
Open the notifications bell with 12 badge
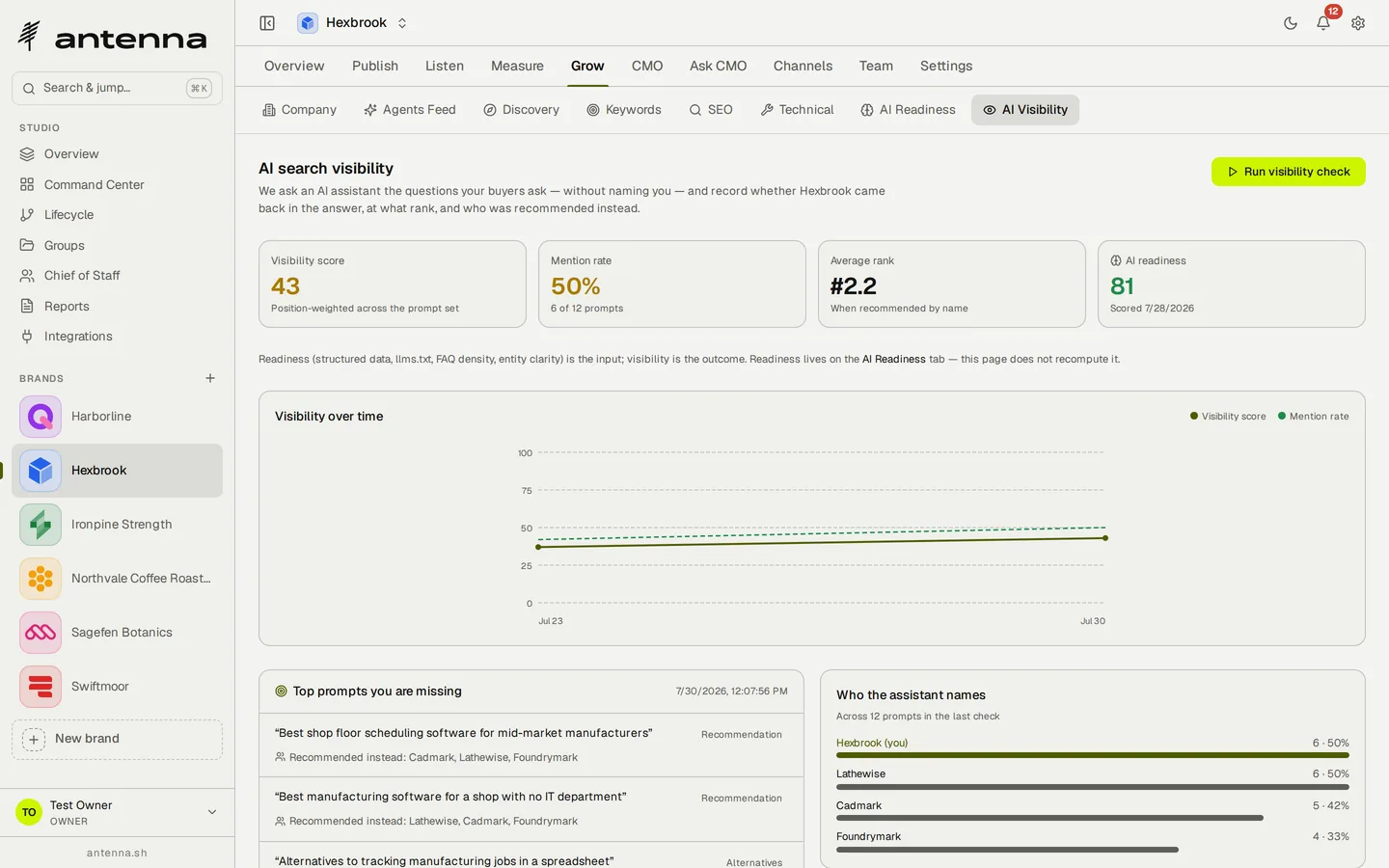(x=1323, y=23)
